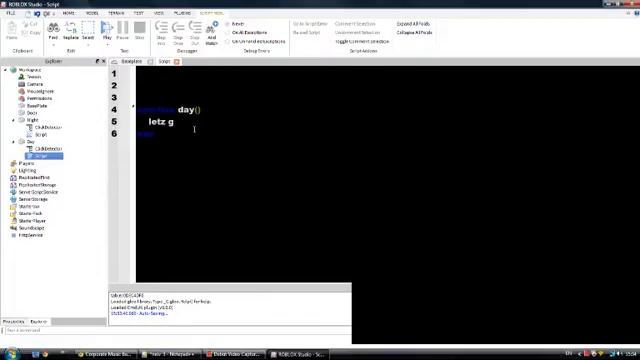Image resolution: width=640 pixels, height=360 pixels.
Task: Close the Explorer panel
Action: click(103, 61)
